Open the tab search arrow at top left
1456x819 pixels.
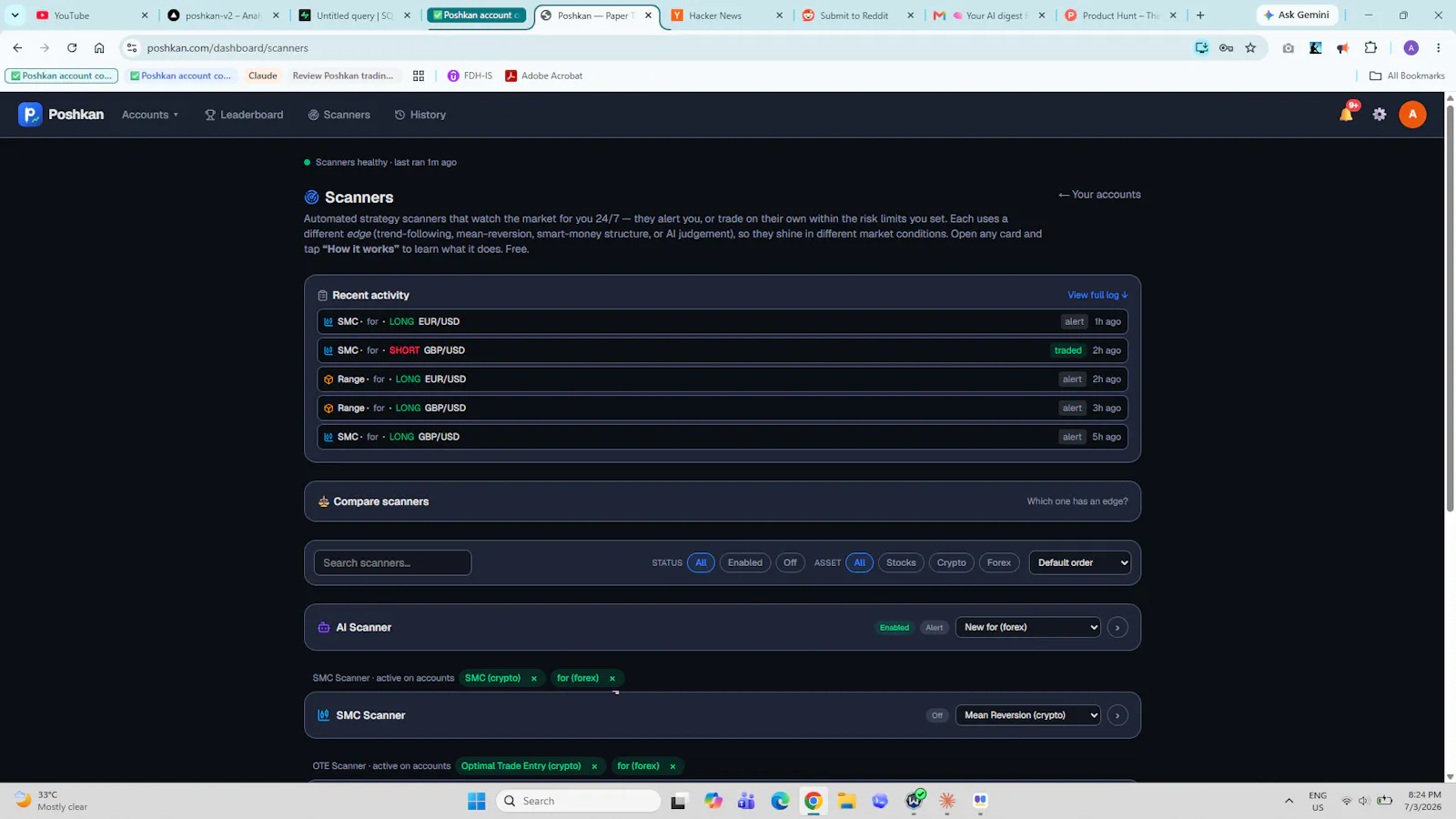[15, 15]
